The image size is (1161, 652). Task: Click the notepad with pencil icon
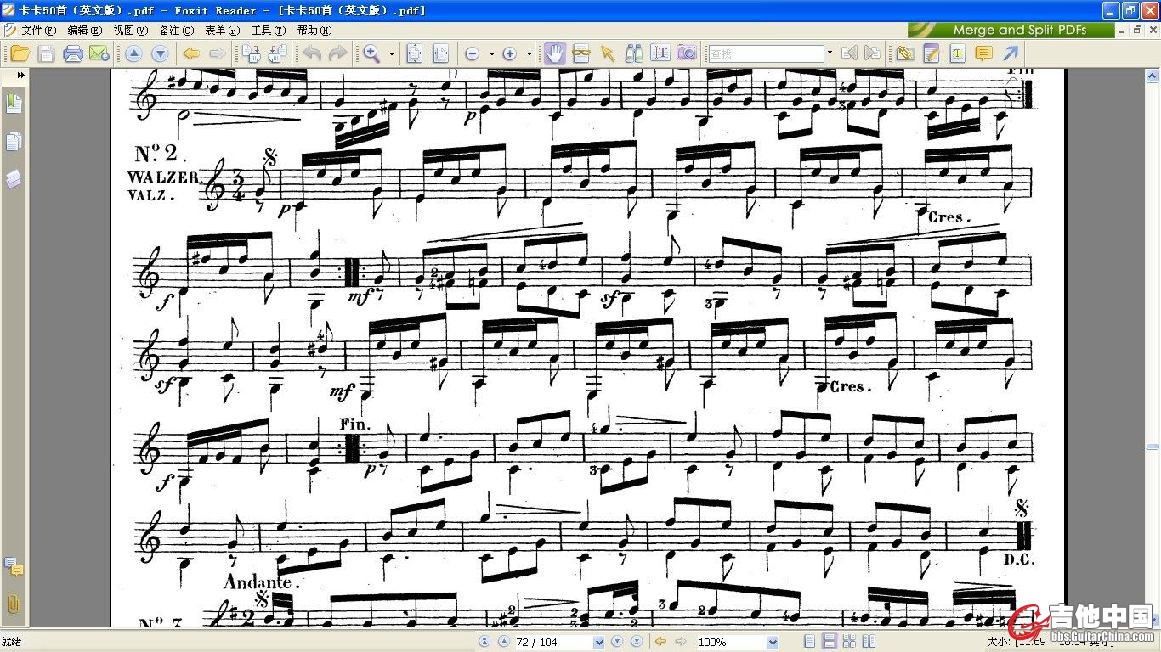(931, 53)
